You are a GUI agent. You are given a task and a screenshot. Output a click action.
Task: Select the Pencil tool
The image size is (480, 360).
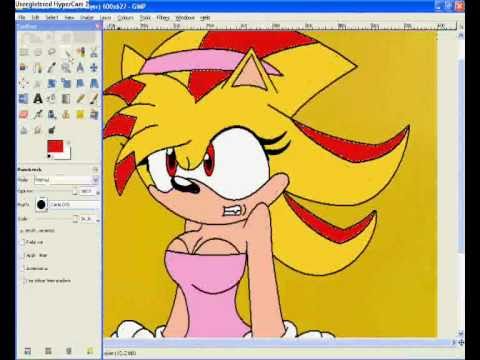coord(80,99)
